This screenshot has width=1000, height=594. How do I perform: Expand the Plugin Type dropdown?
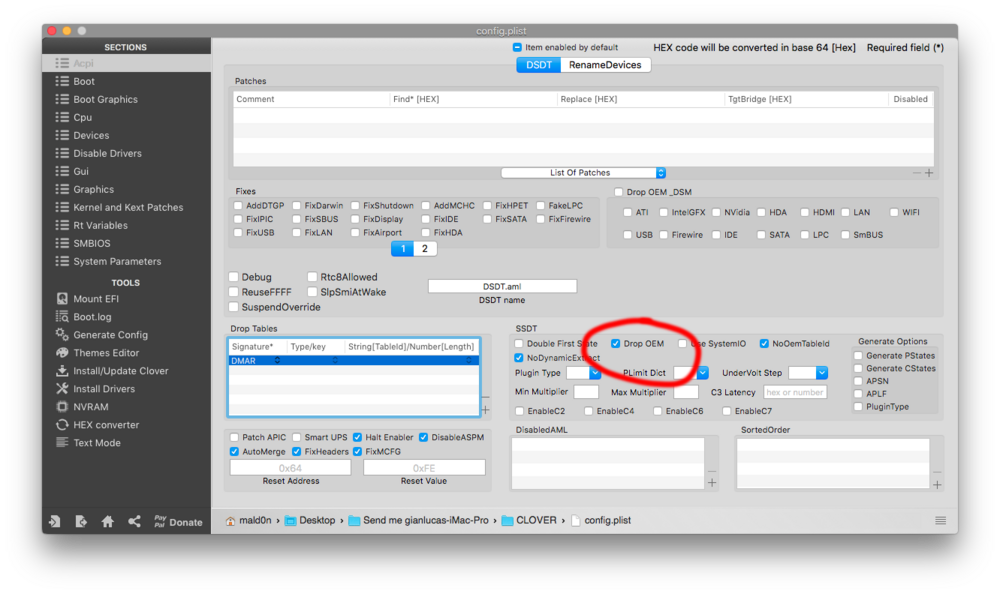tap(583, 373)
